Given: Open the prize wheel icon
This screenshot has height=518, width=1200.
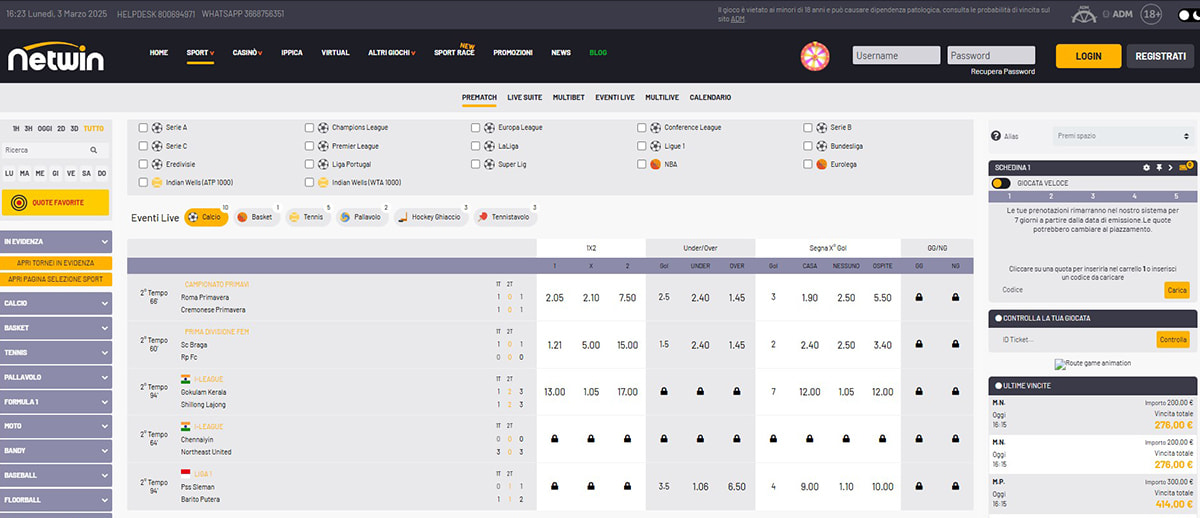Looking at the screenshot, I should pyautogui.click(x=817, y=56).
